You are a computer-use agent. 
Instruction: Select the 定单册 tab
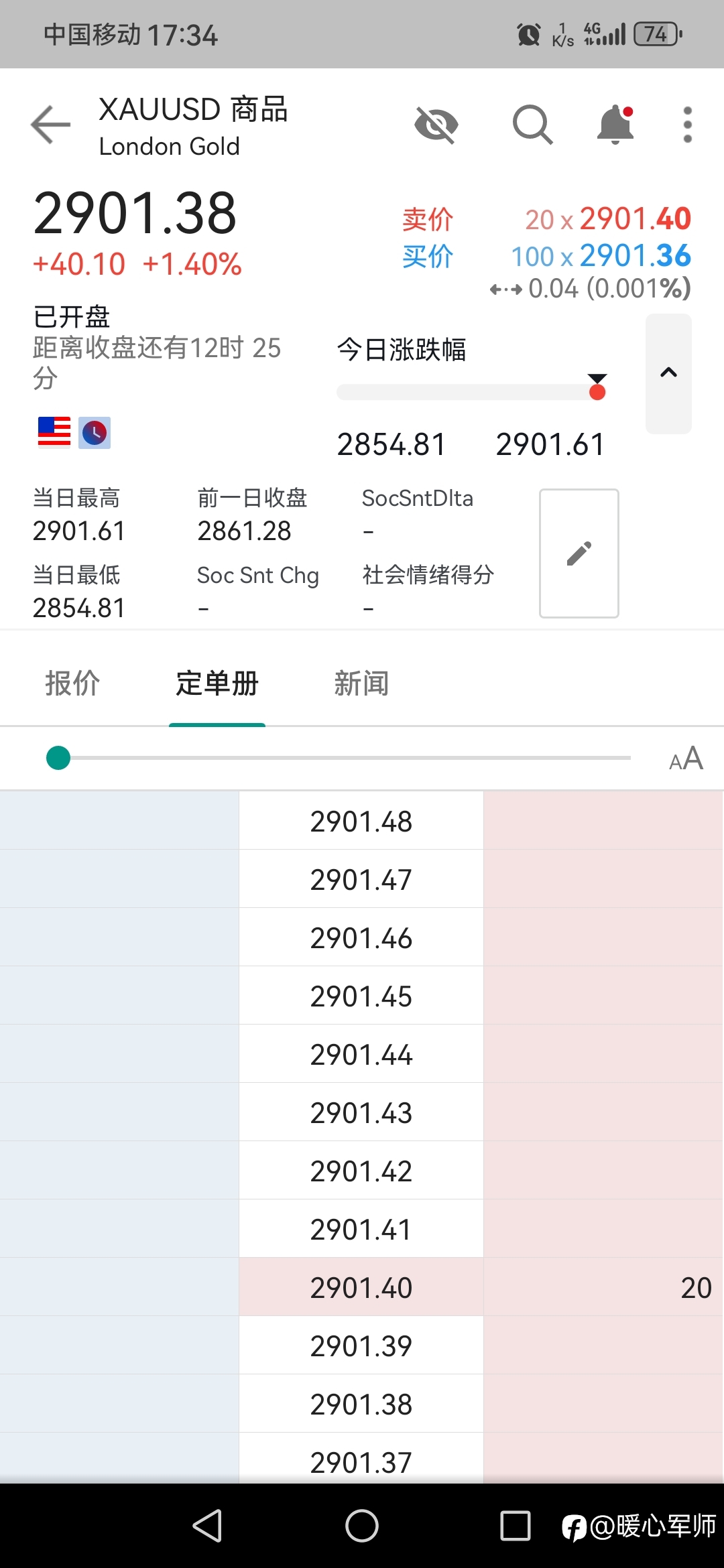[217, 683]
